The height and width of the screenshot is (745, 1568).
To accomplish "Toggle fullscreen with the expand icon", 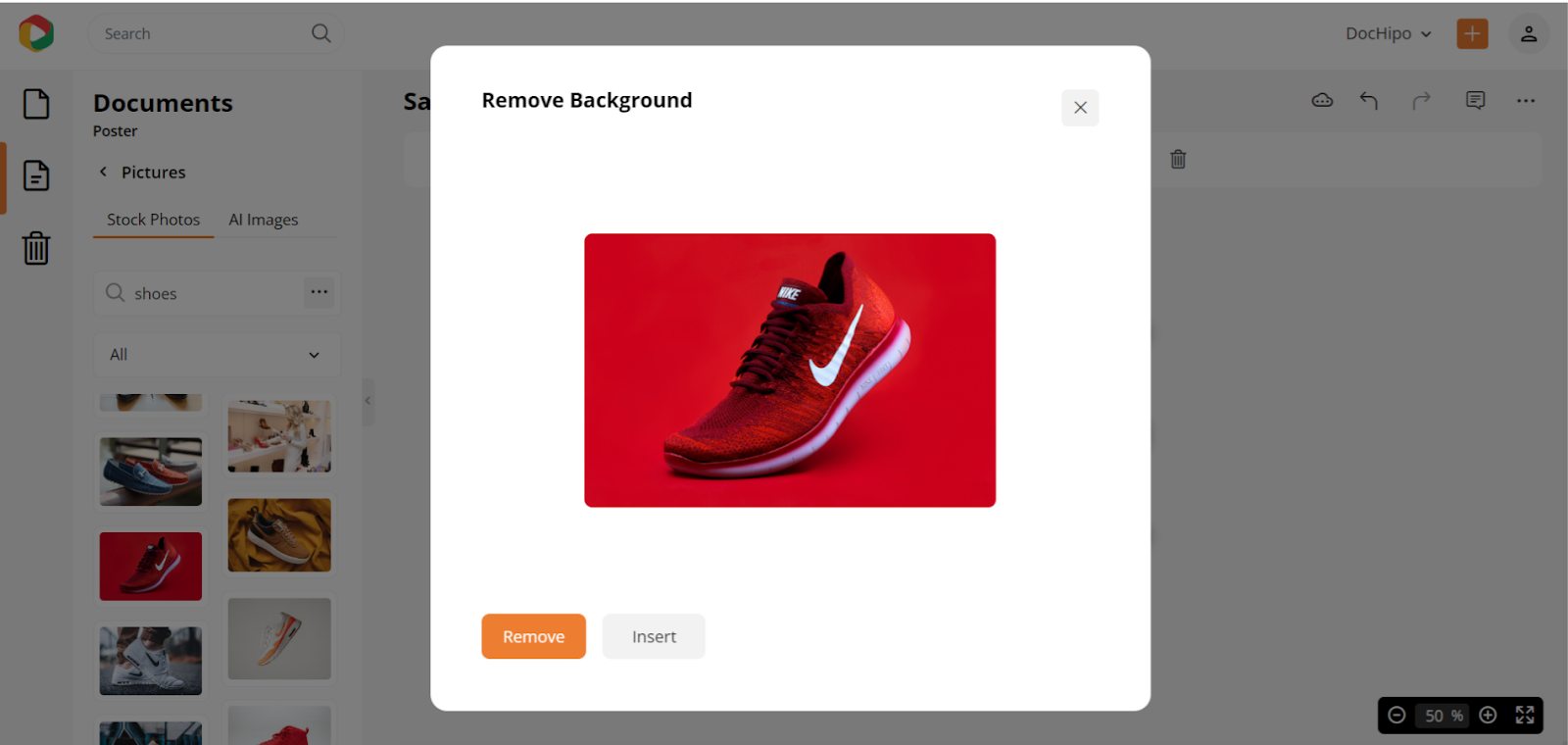I will pos(1525,716).
